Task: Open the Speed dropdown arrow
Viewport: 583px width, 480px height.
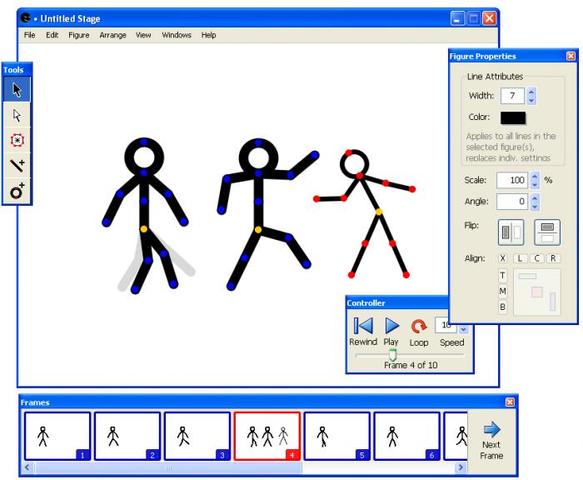Action: (x=463, y=329)
